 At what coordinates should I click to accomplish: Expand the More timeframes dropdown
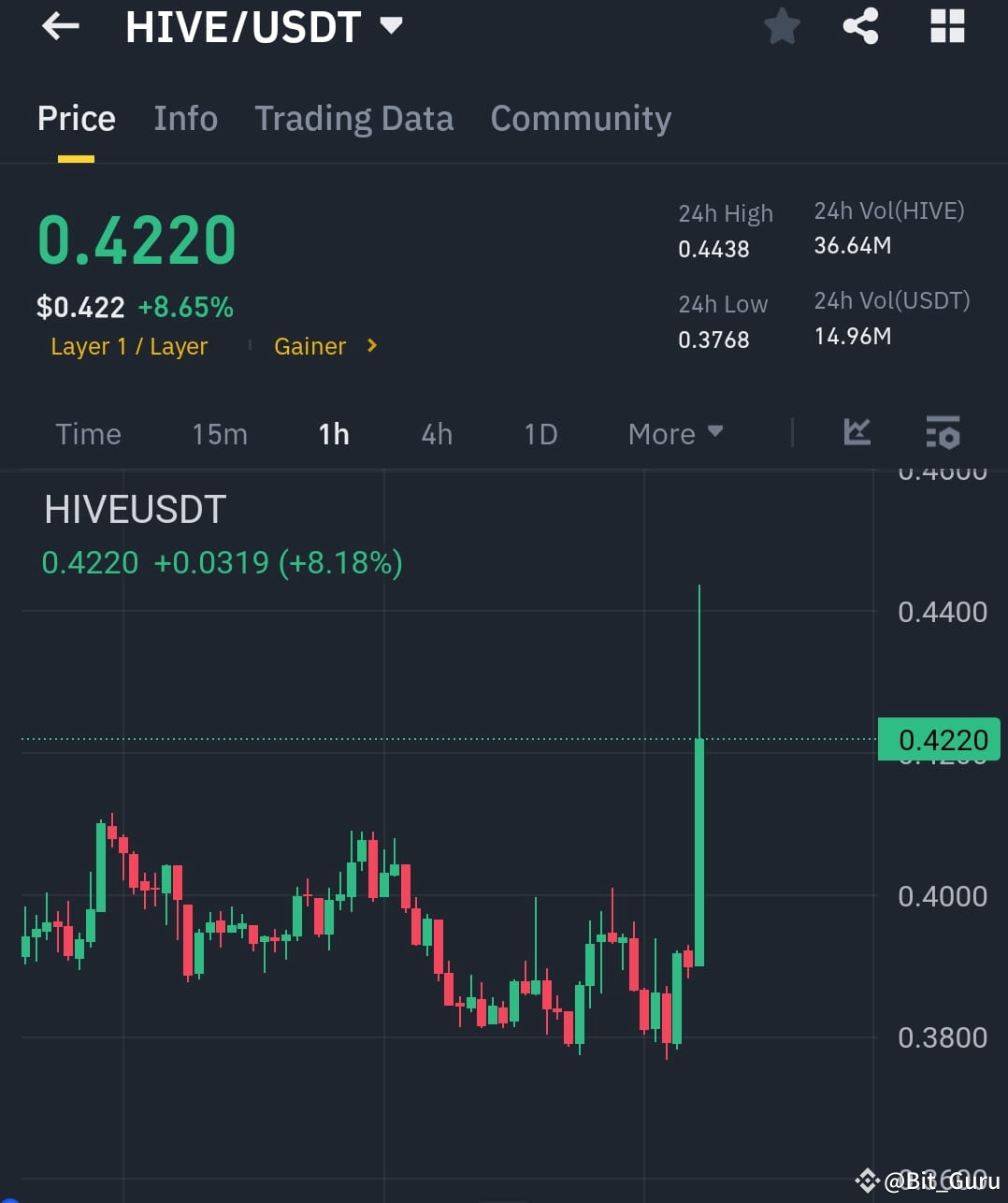[675, 433]
